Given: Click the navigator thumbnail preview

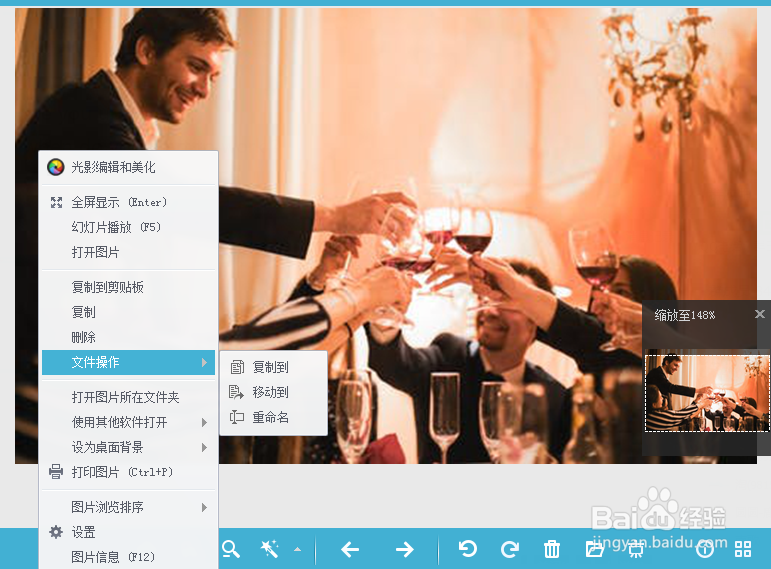Looking at the screenshot, I should pos(707,393).
